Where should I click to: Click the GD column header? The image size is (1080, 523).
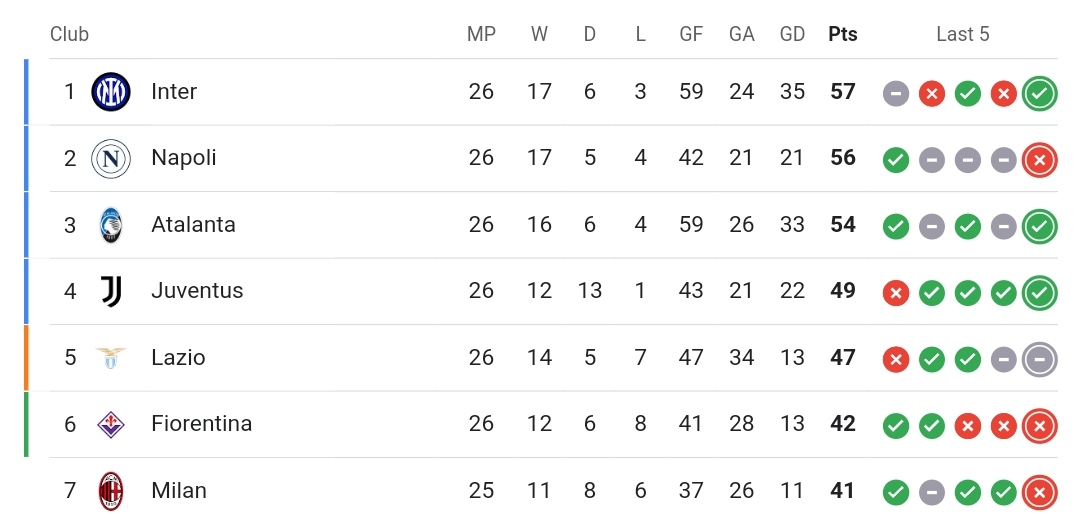(792, 34)
